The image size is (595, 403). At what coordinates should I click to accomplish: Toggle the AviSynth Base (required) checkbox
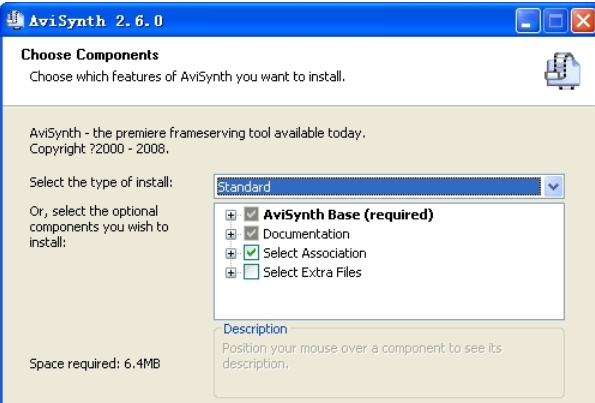pyautogui.click(x=251, y=214)
